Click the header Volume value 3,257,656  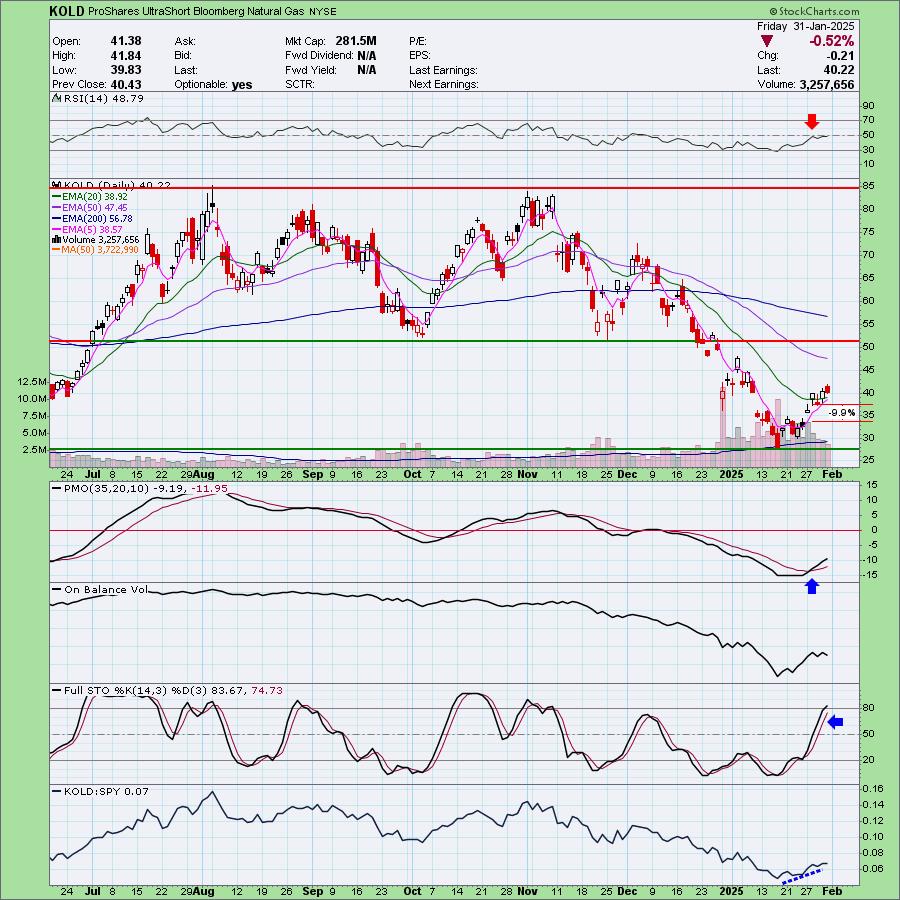pyautogui.click(x=827, y=84)
